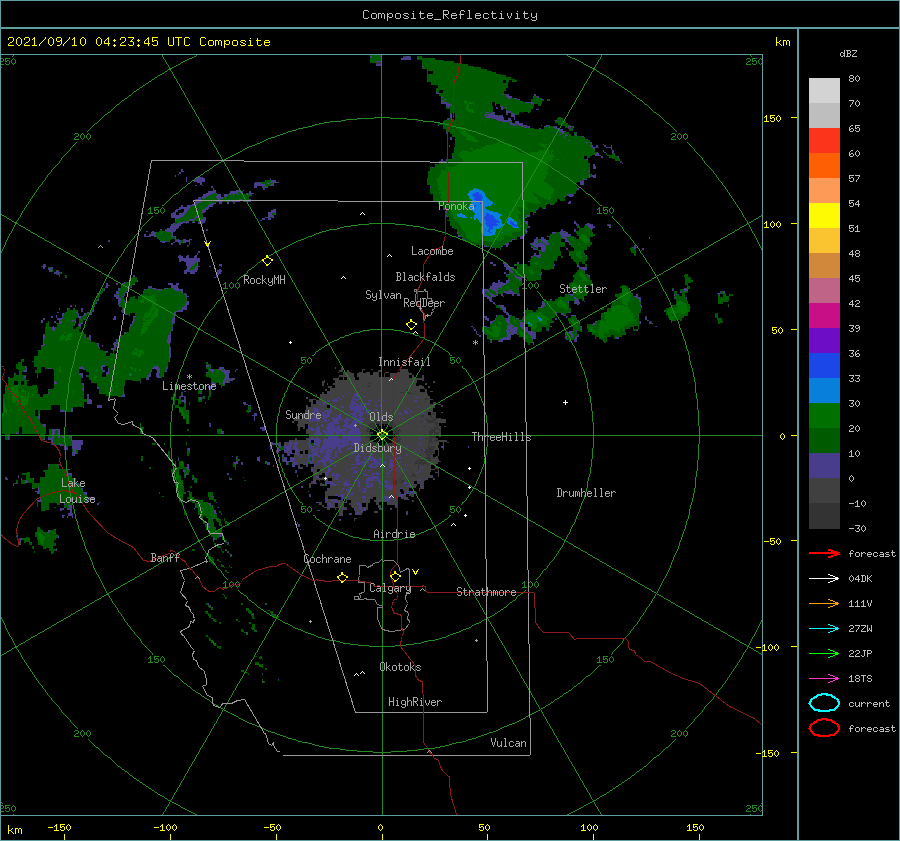
Task: Click the yellow radar site marker at center
Action: click(382, 435)
